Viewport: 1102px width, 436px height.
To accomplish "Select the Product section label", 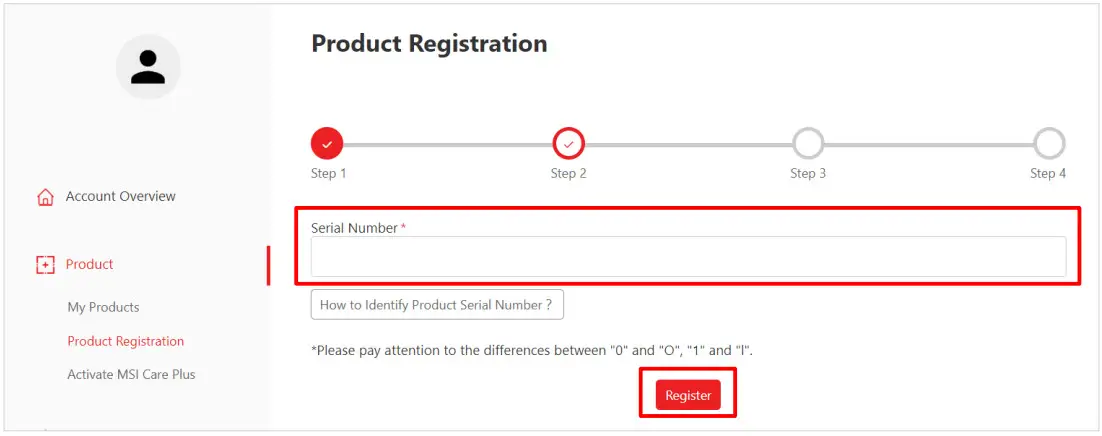I will coord(90,265).
